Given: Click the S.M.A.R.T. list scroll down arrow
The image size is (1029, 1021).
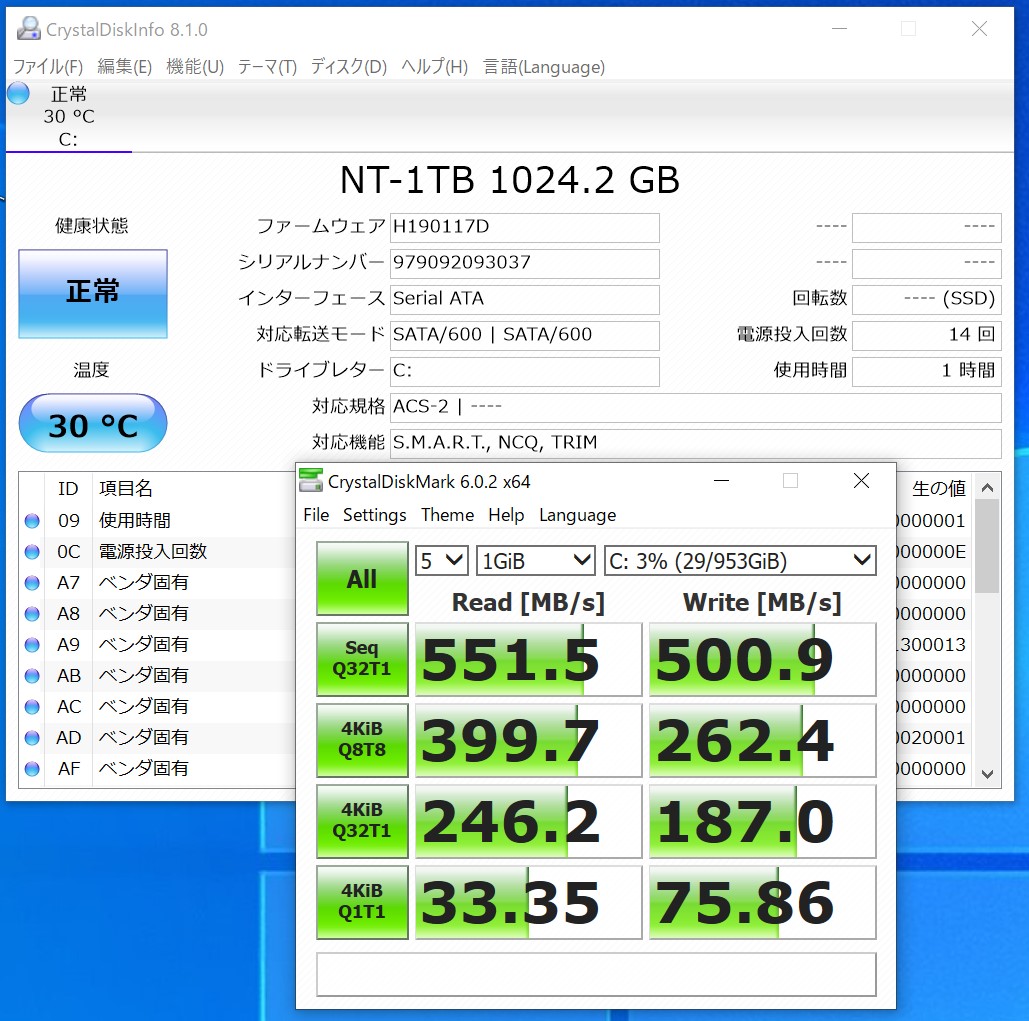Looking at the screenshot, I should pos(987,774).
